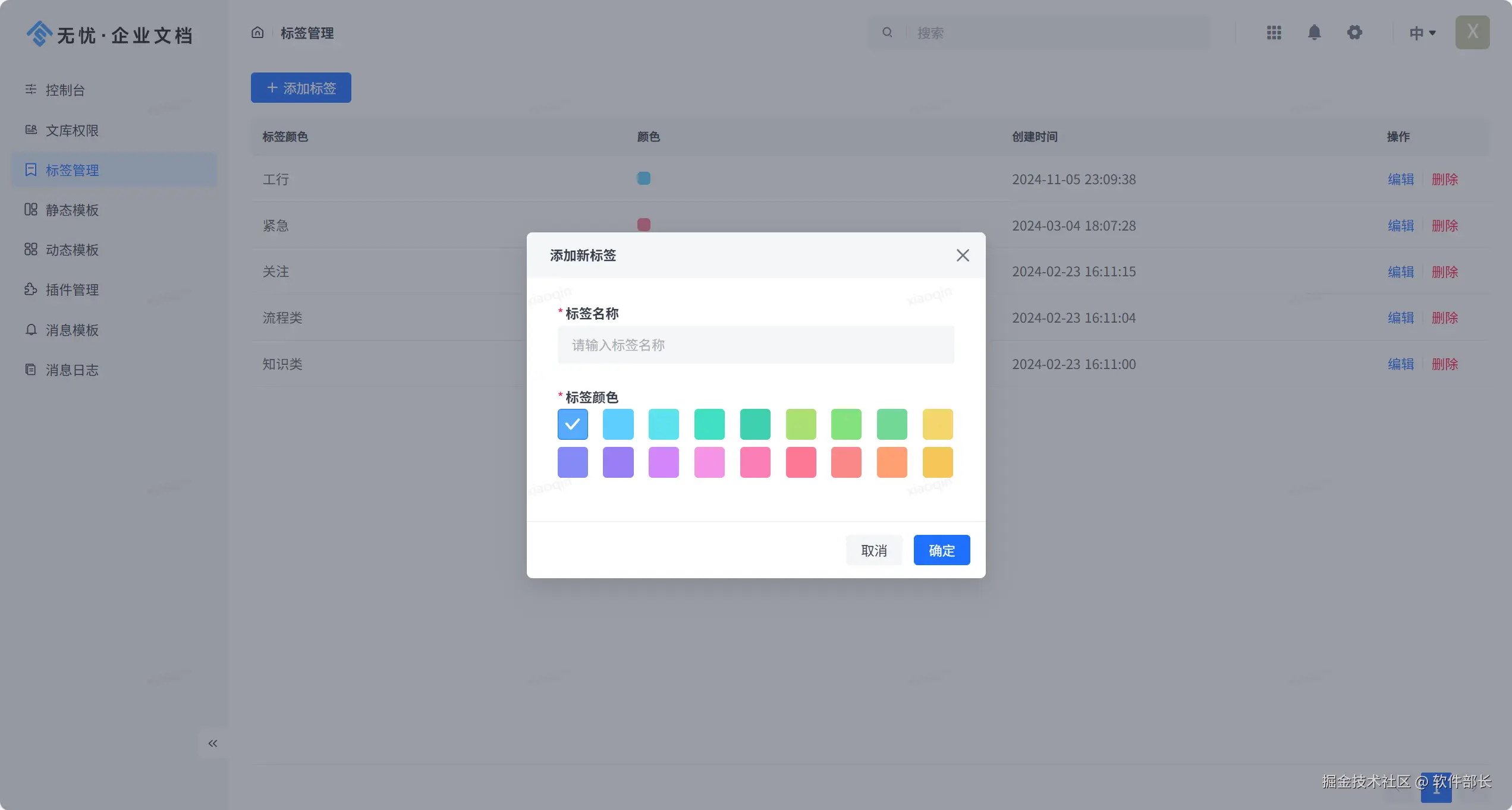Click the search magnifier icon
Image resolution: width=1512 pixels, height=810 pixels.
pos(887,33)
